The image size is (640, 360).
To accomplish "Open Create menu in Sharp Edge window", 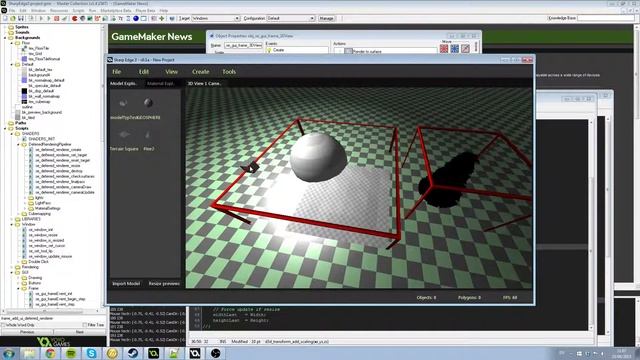I will click(x=200, y=71).
